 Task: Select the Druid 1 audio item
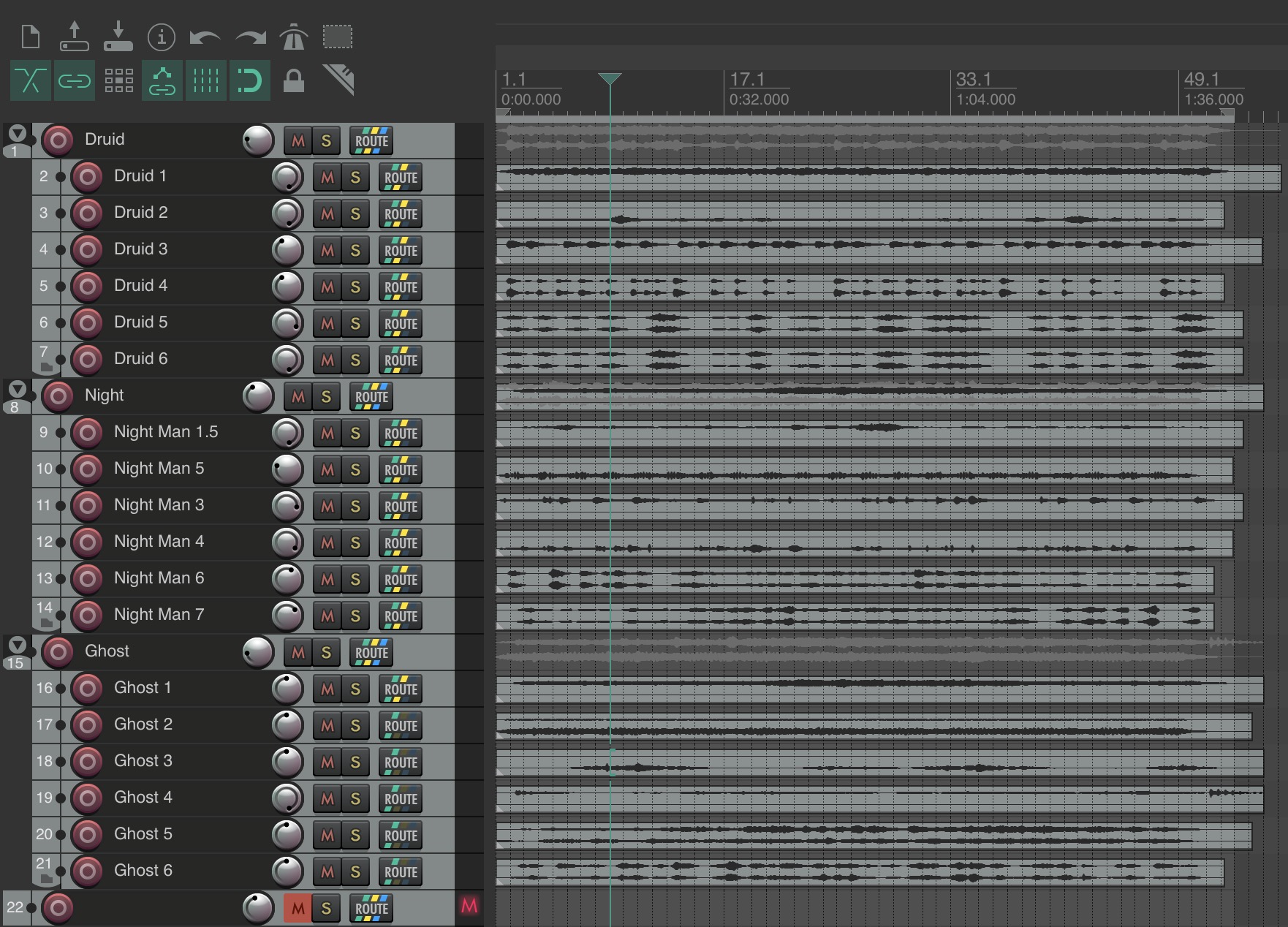[888, 178]
